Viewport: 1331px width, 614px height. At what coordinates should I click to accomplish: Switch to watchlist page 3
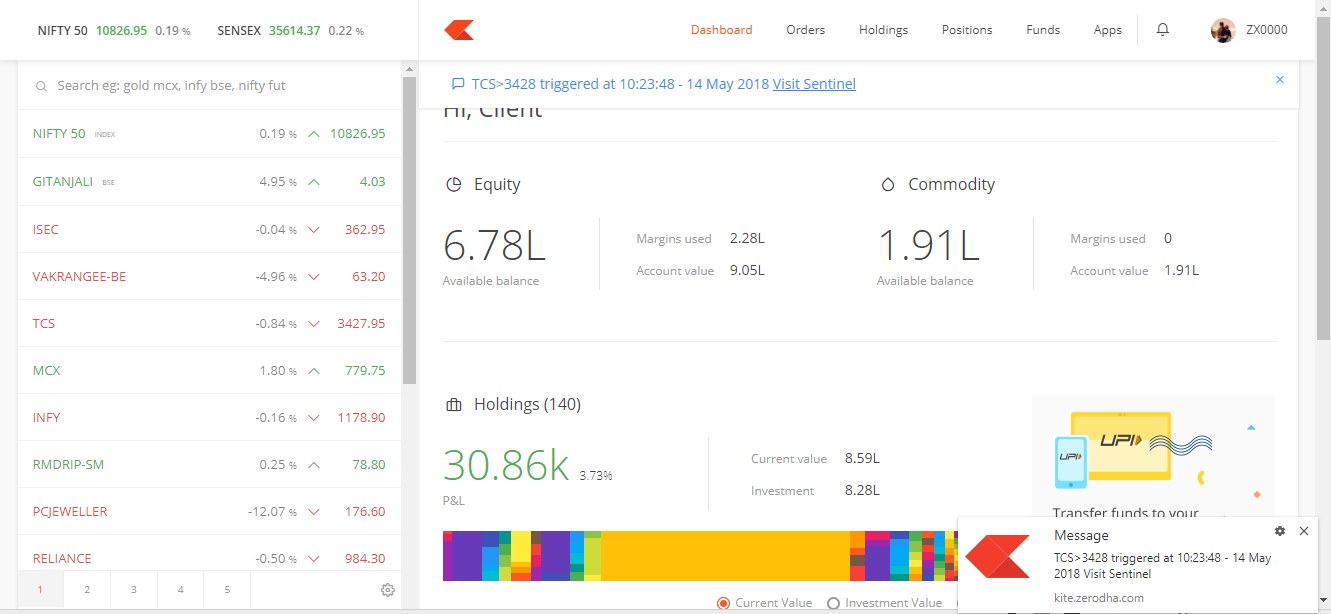[133, 590]
